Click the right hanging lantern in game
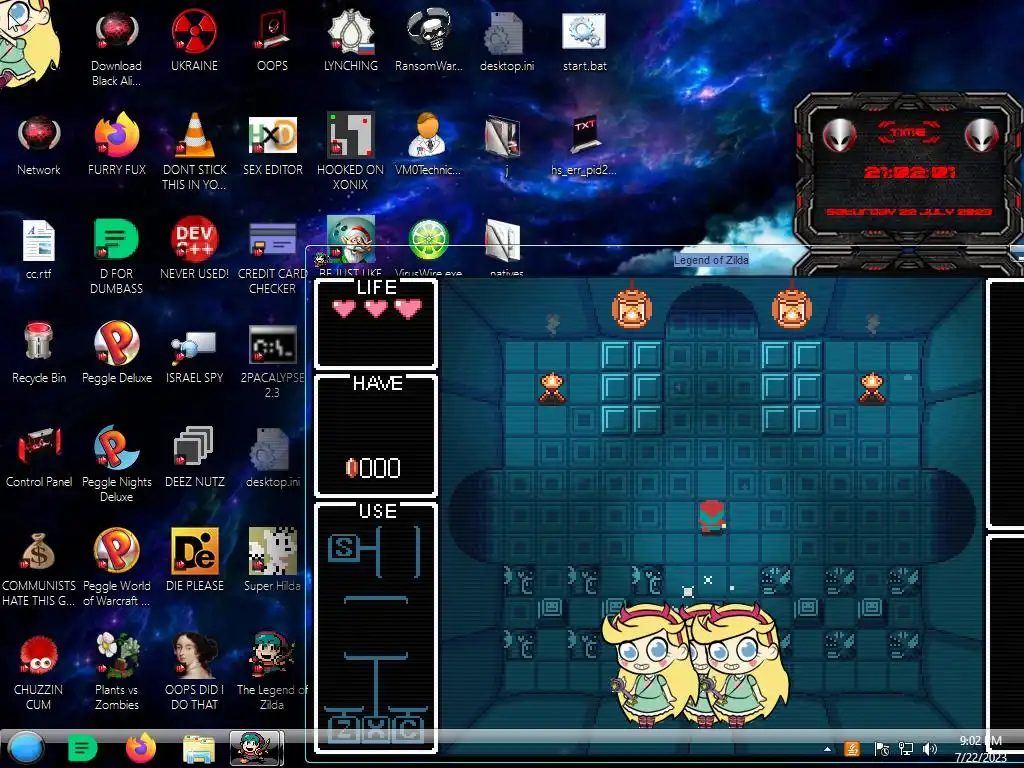Viewport: 1024px width, 768px height. pos(792,307)
